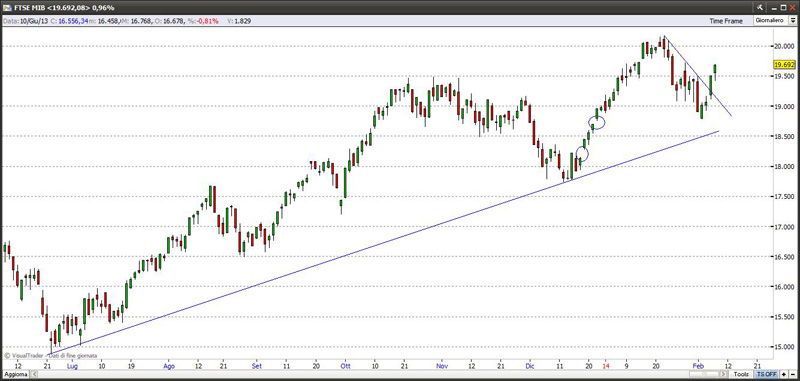Click the Time Frame label
This screenshot has height=381, width=800.
click(x=726, y=21)
